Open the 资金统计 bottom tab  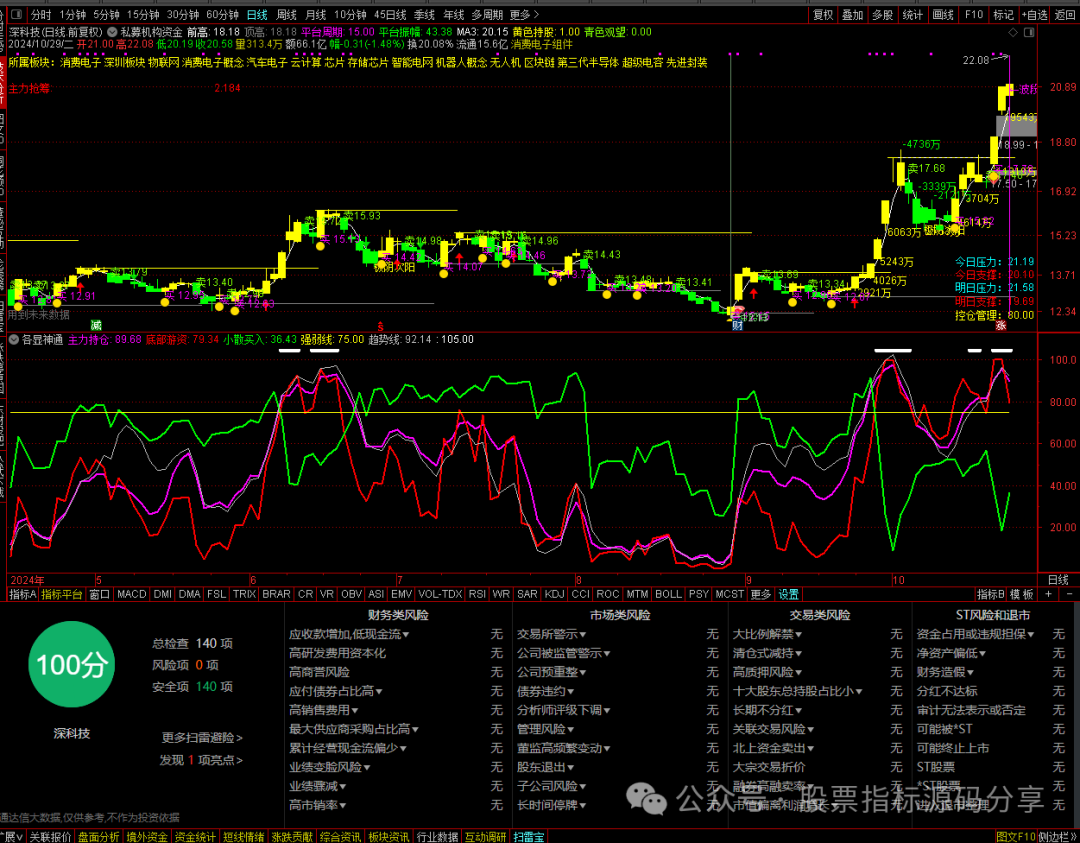point(195,837)
